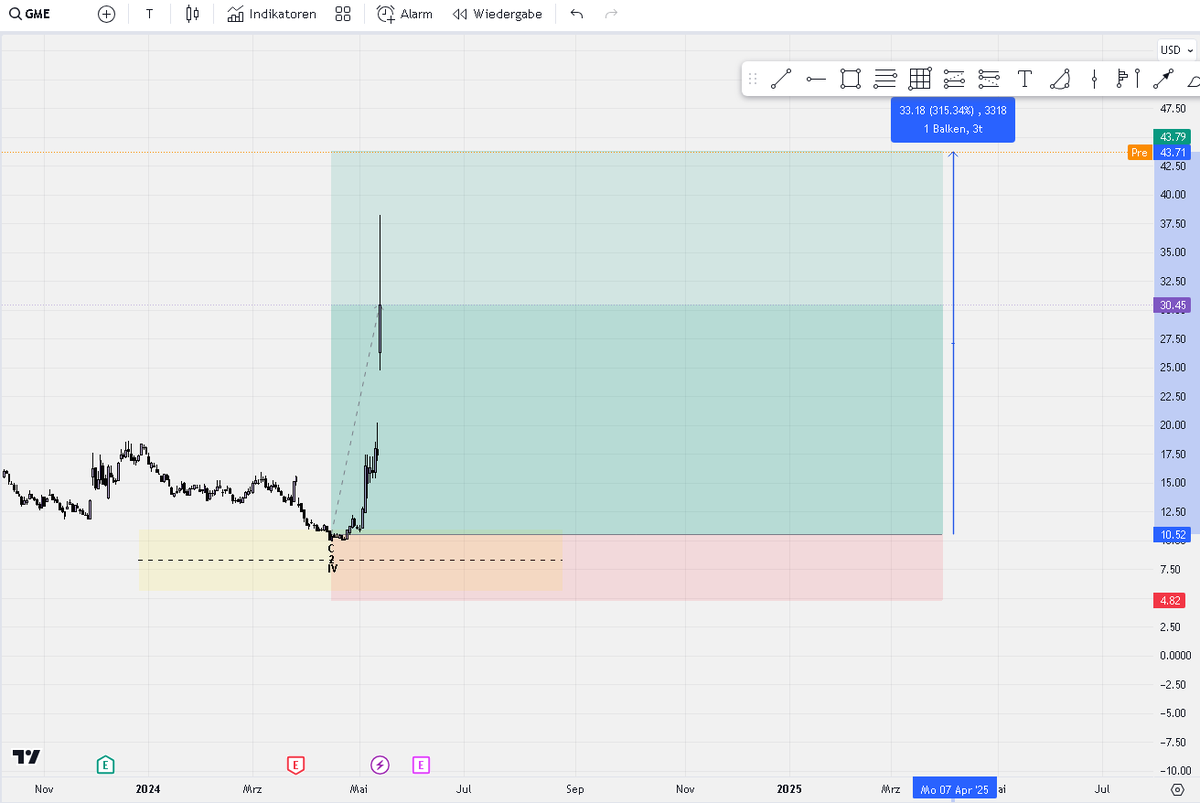Open the Indikatoren menu
Image resolution: width=1200 pixels, height=803 pixels.
point(272,14)
